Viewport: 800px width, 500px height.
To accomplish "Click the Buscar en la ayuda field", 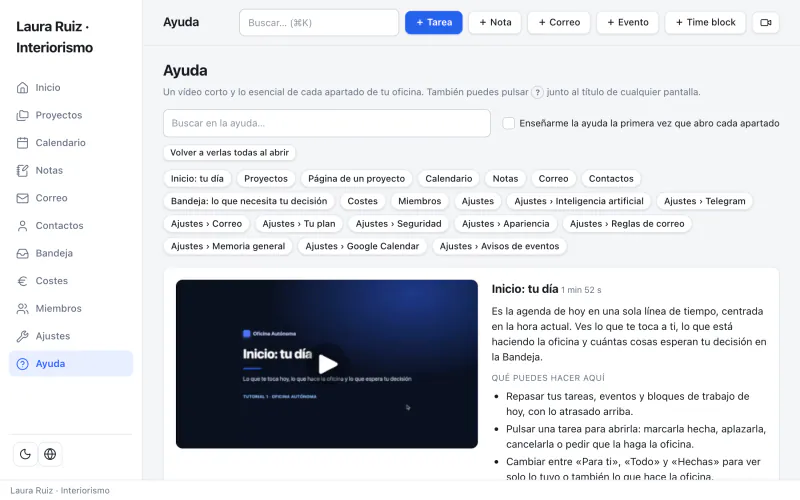I will click(327, 123).
